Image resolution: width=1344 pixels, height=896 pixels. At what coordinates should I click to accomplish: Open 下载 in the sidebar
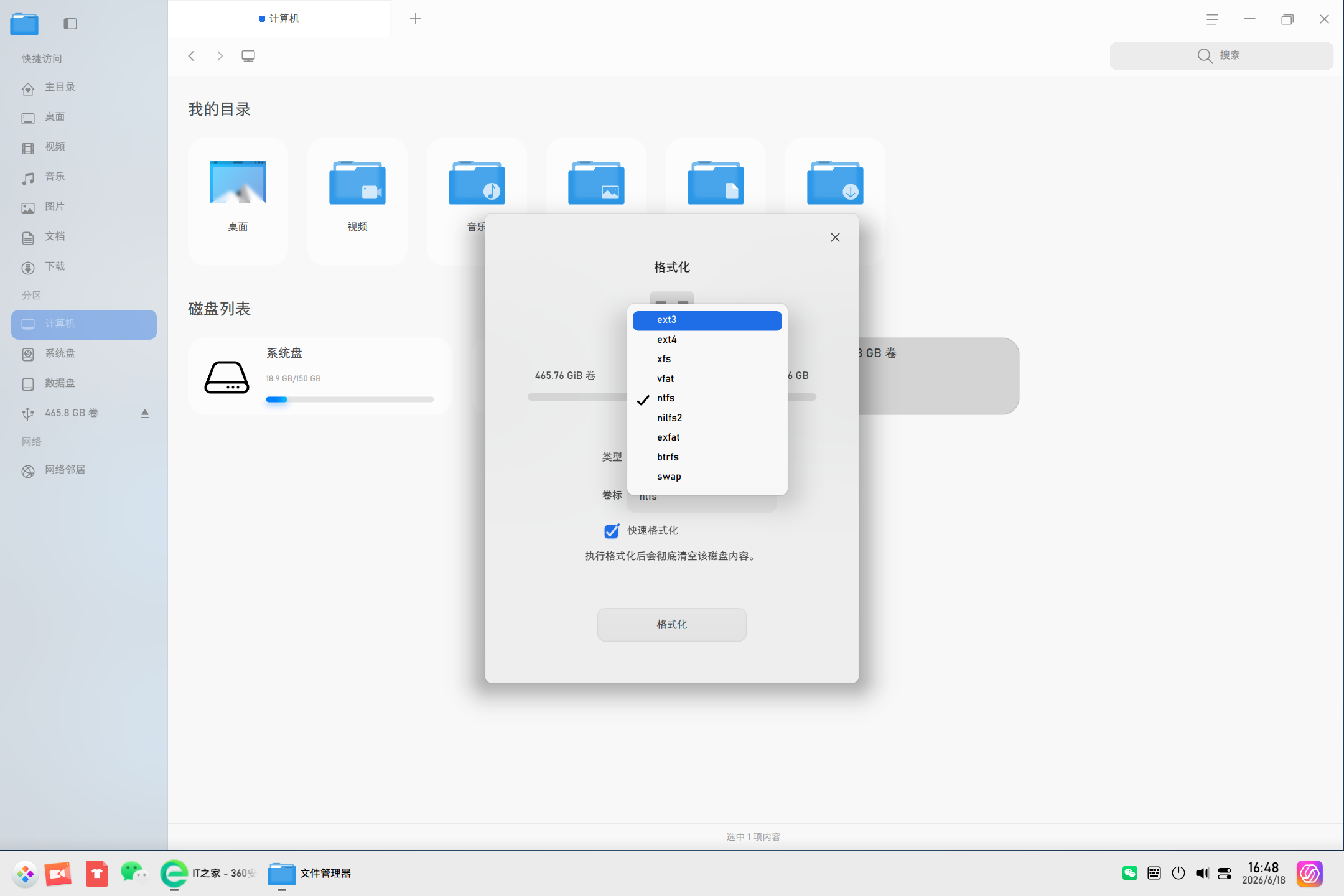coord(84,267)
